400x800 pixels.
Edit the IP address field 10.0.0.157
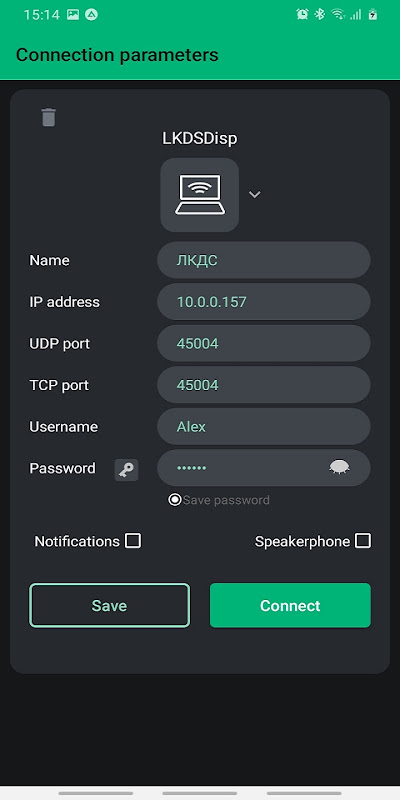click(264, 302)
